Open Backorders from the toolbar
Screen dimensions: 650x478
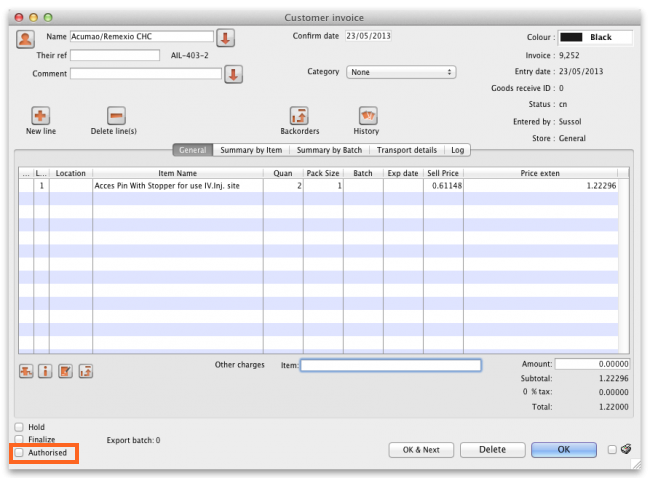[x=299, y=116]
